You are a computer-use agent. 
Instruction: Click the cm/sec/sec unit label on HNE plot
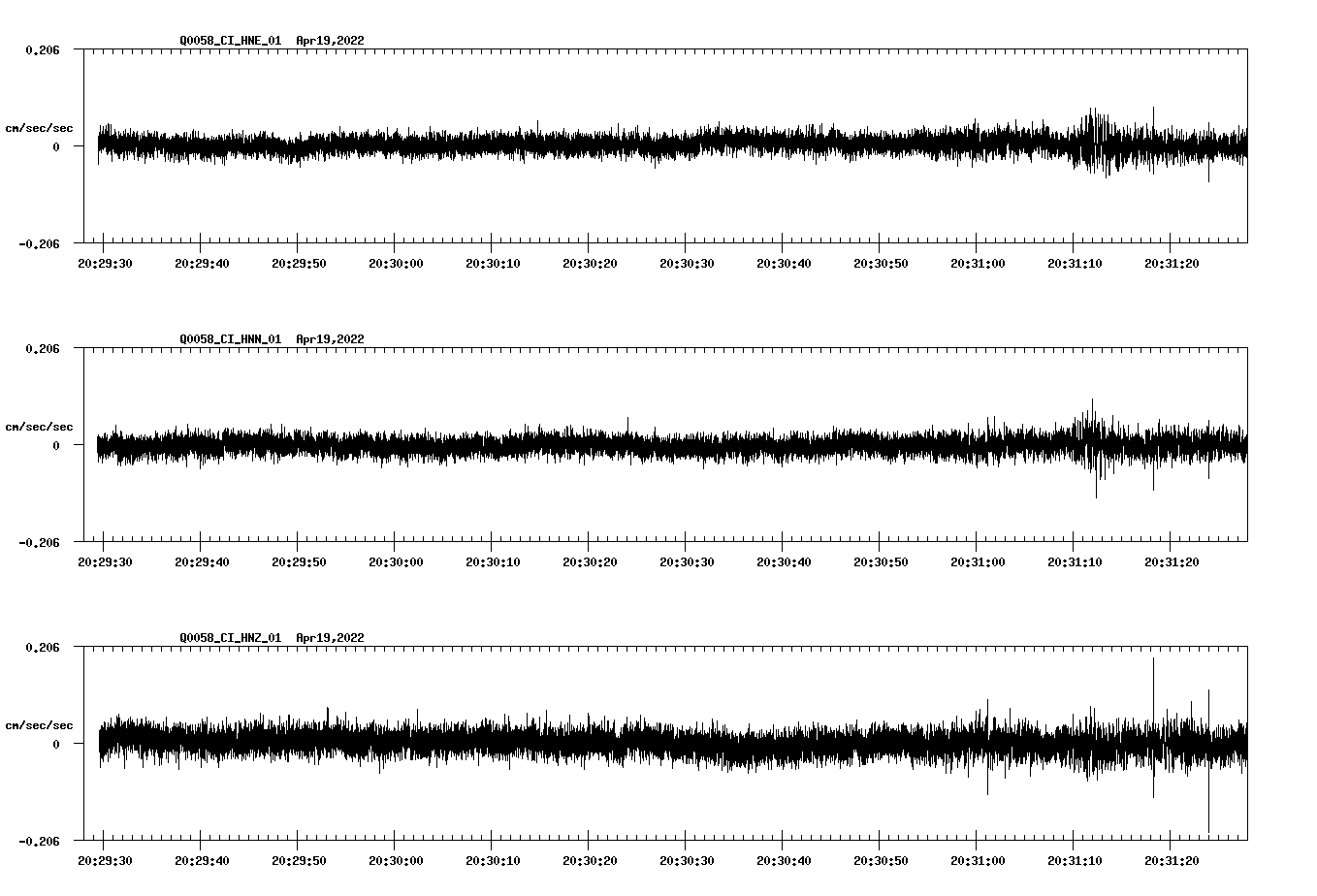click(40, 128)
